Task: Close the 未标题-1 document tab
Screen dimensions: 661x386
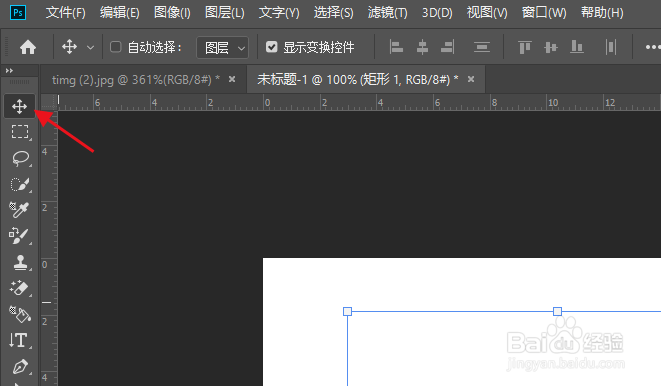Action: point(471,79)
